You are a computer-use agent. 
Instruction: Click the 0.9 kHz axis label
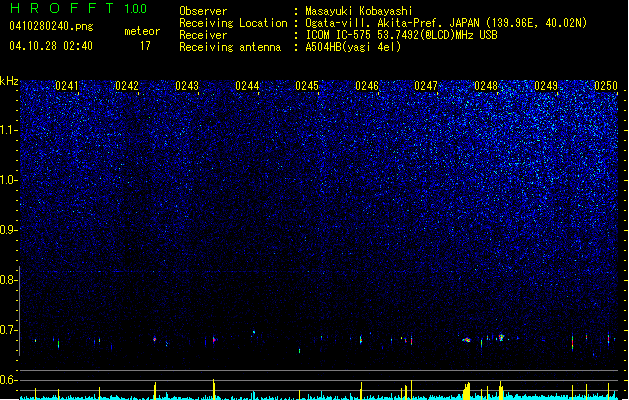pos(9,230)
